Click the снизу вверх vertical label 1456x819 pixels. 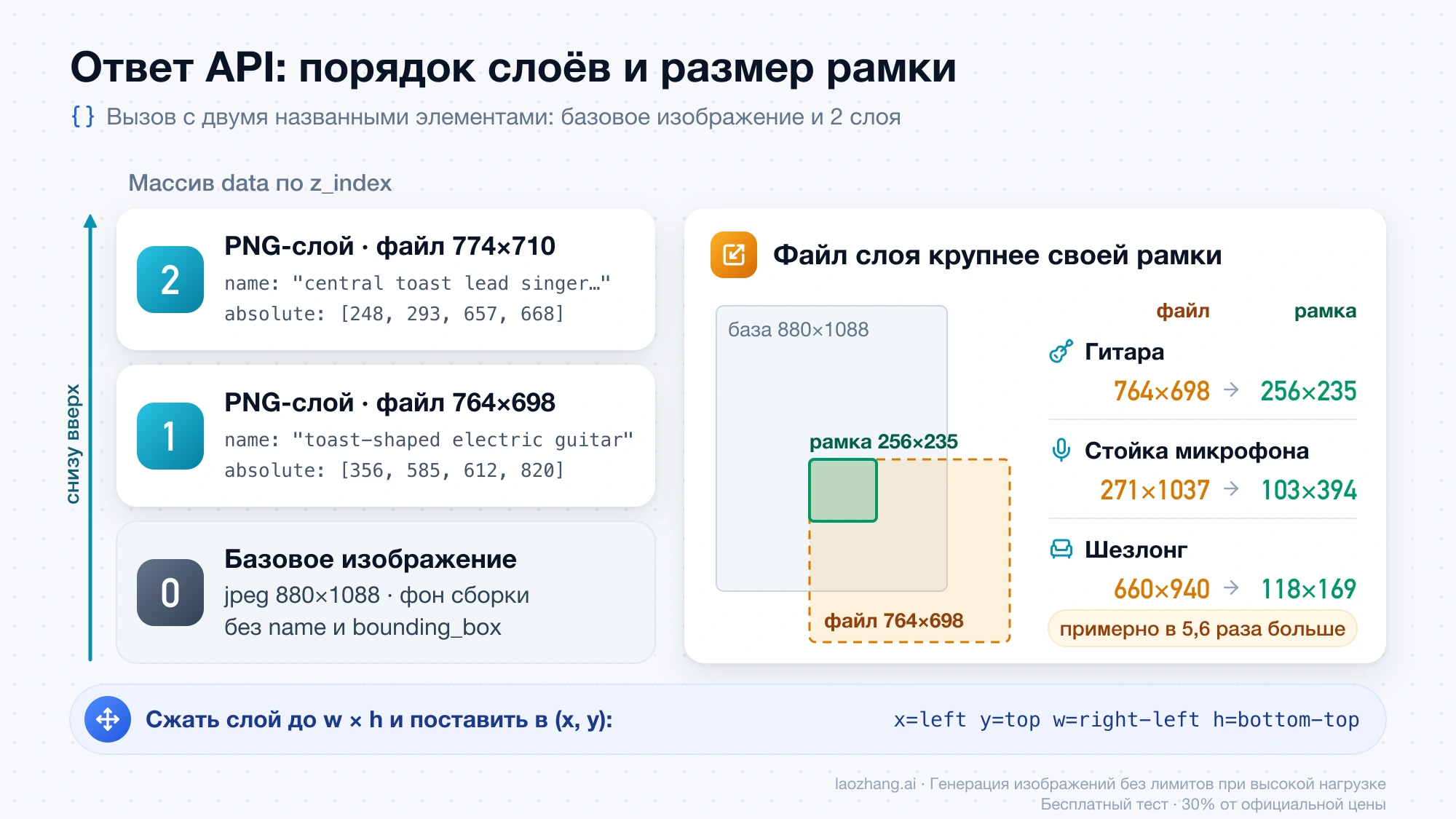point(73,444)
